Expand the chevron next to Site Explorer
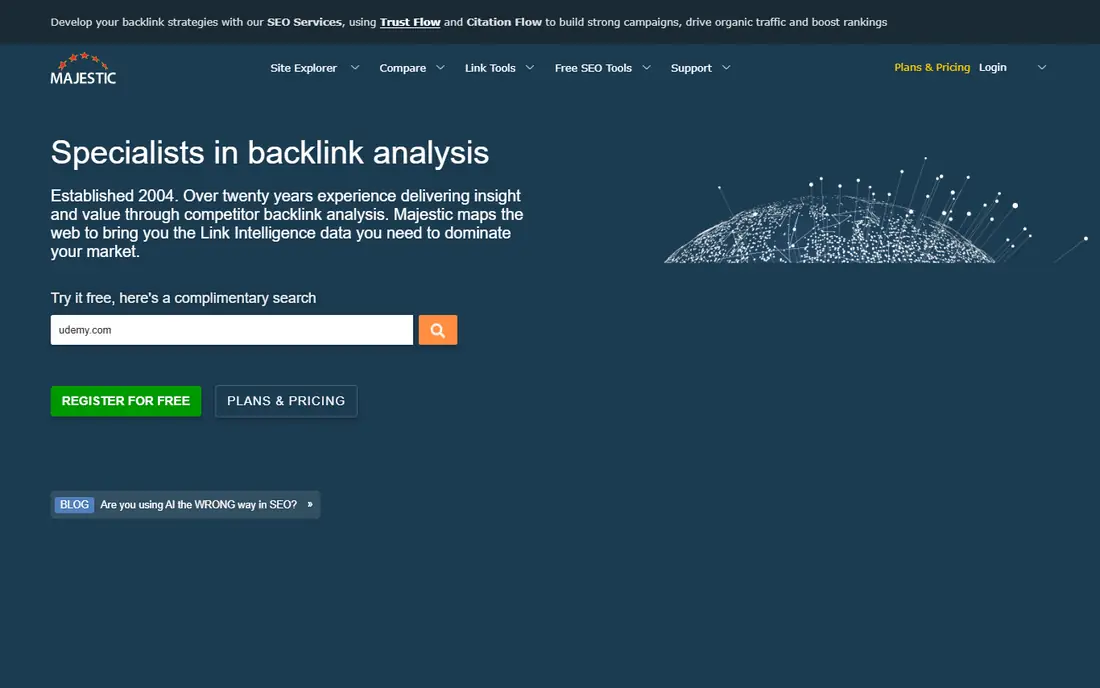 [x=355, y=68]
